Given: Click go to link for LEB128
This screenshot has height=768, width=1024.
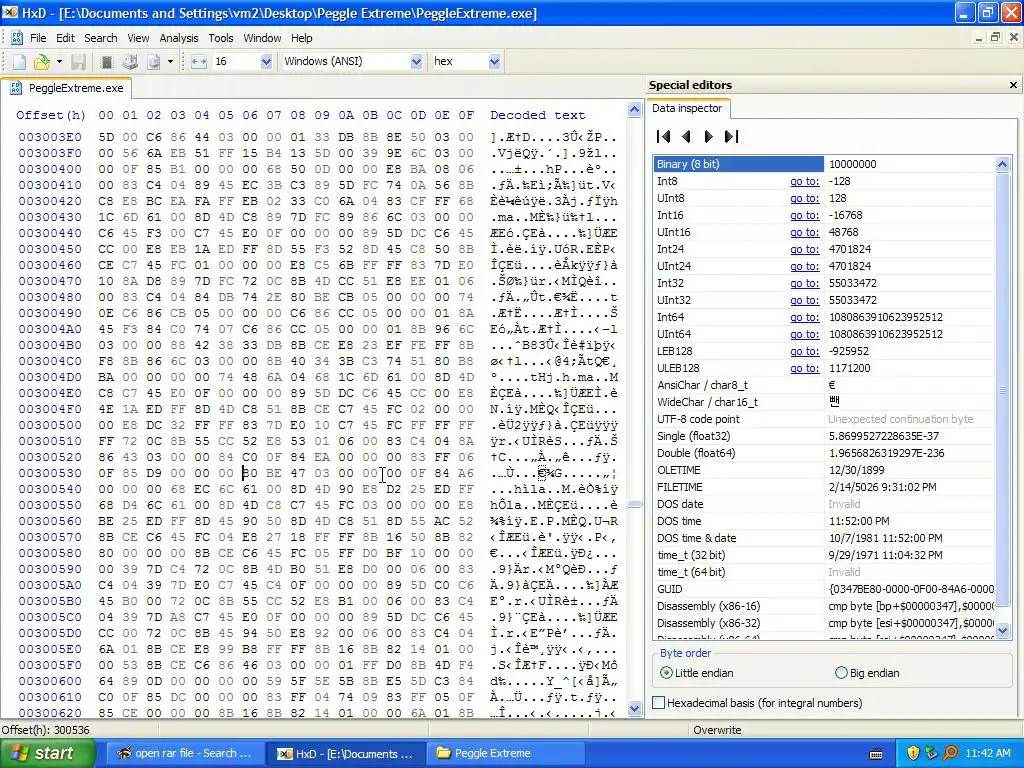Looking at the screenshot, I should coord(805,351).
